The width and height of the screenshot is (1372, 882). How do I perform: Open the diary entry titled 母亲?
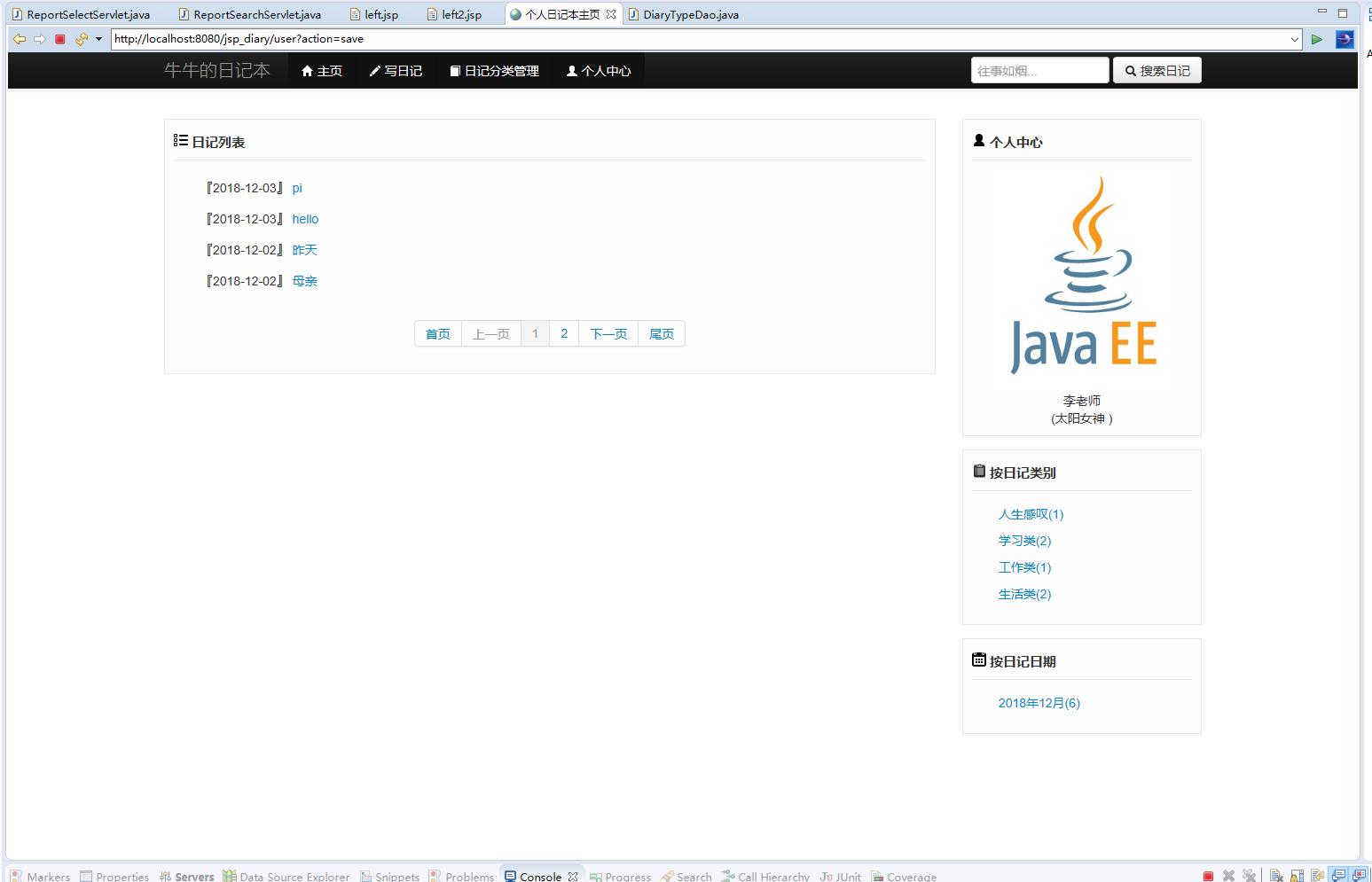pyautogui.click(x=304, y=281)
